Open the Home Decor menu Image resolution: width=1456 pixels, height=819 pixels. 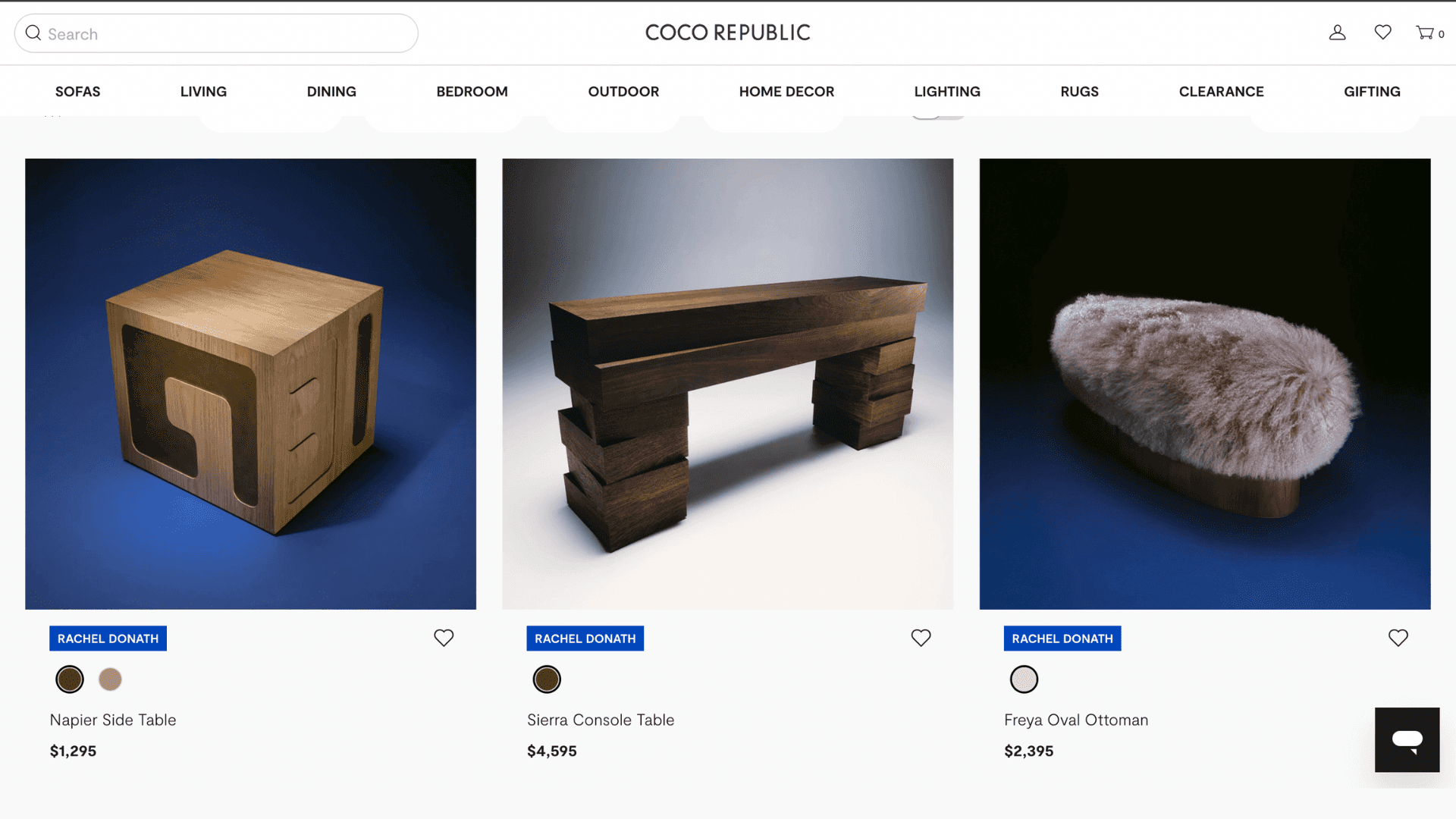coord(786,91)
